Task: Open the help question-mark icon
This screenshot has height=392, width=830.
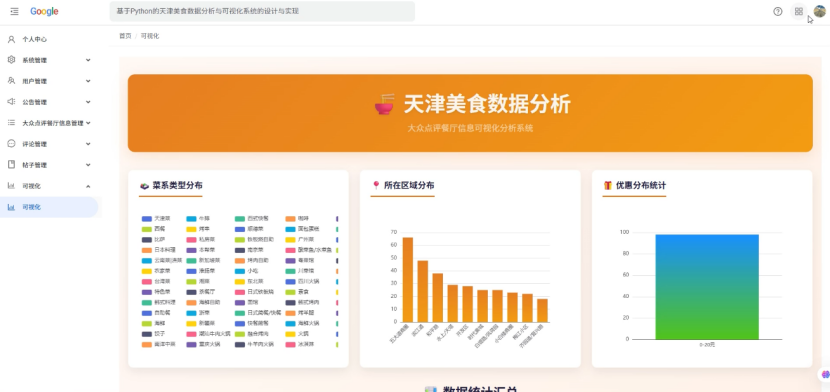Action: tap(778, 11)
